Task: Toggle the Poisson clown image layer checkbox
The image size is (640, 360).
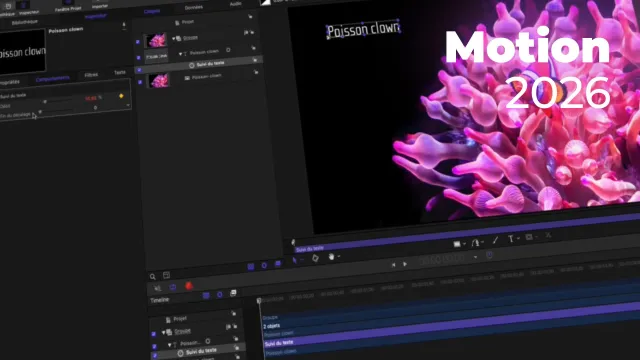Action: [140, 82]
